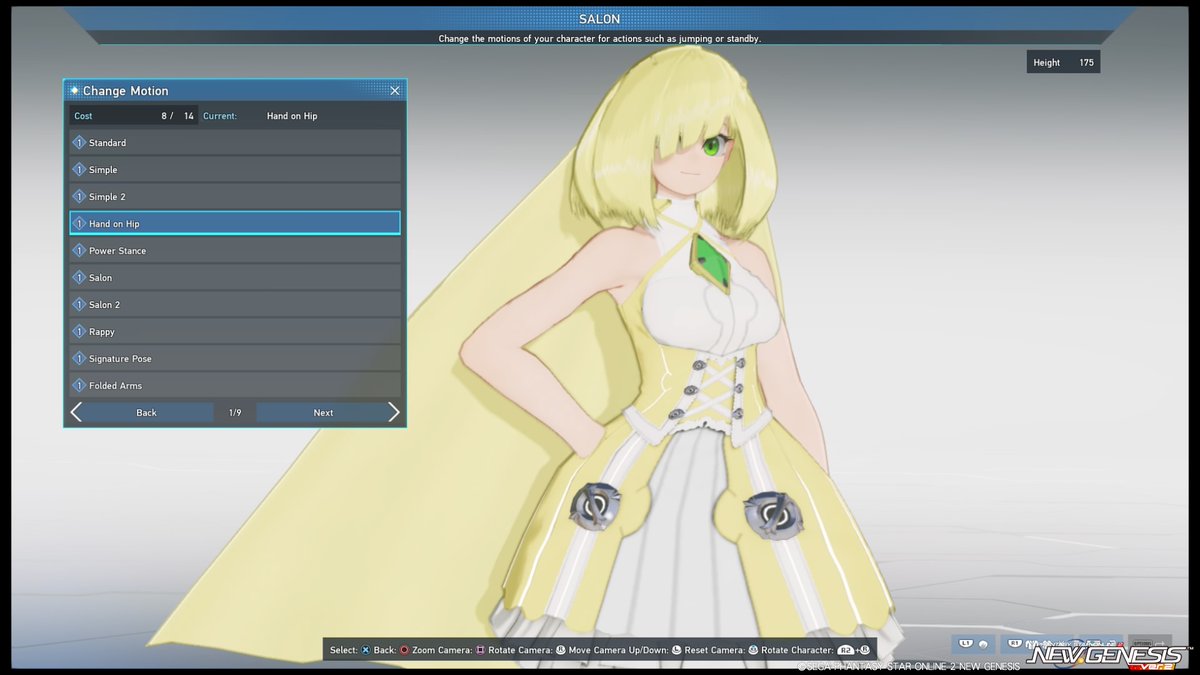Click the R1 button prompt at bottom right
The width and height of the screenshot is (1200, 675).
(1014, 643)
